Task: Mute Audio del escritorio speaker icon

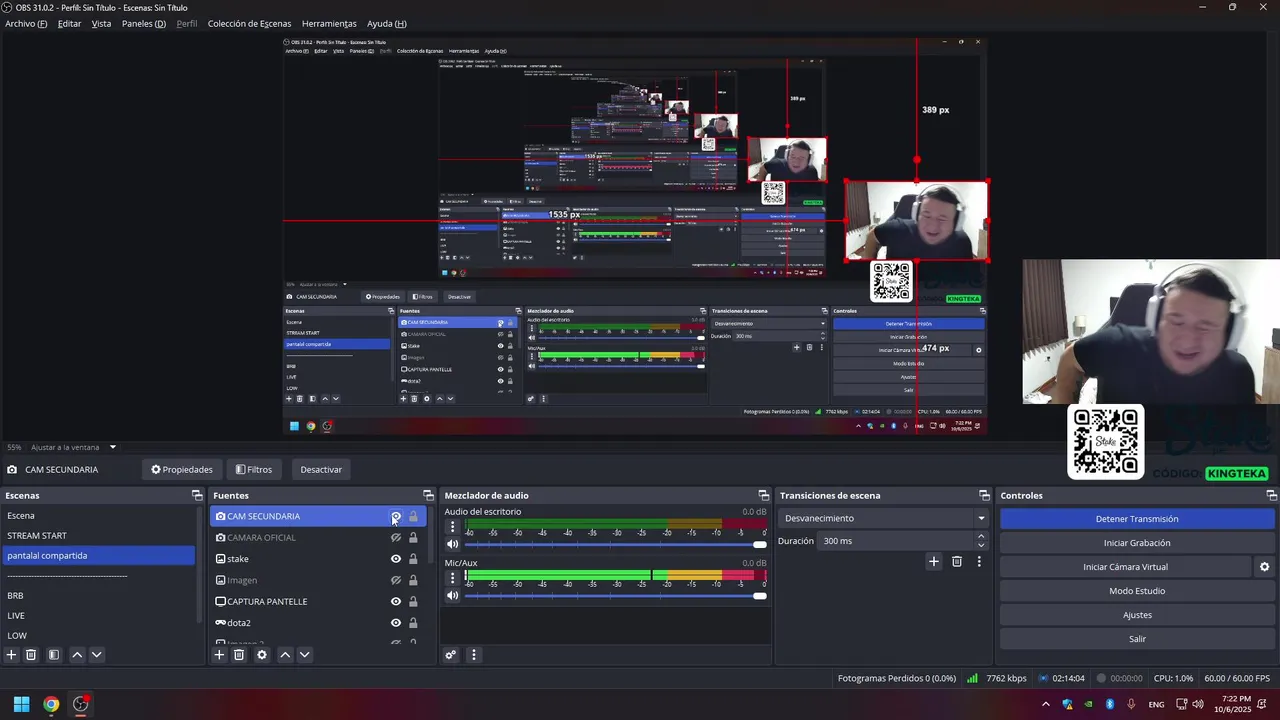Action: (x=453, y=544)
